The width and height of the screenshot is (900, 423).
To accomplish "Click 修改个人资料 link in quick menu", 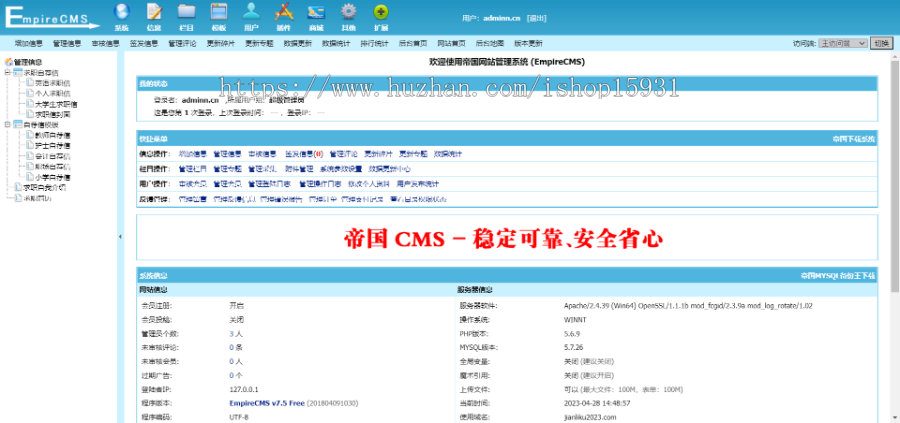I will pos(369,184).
